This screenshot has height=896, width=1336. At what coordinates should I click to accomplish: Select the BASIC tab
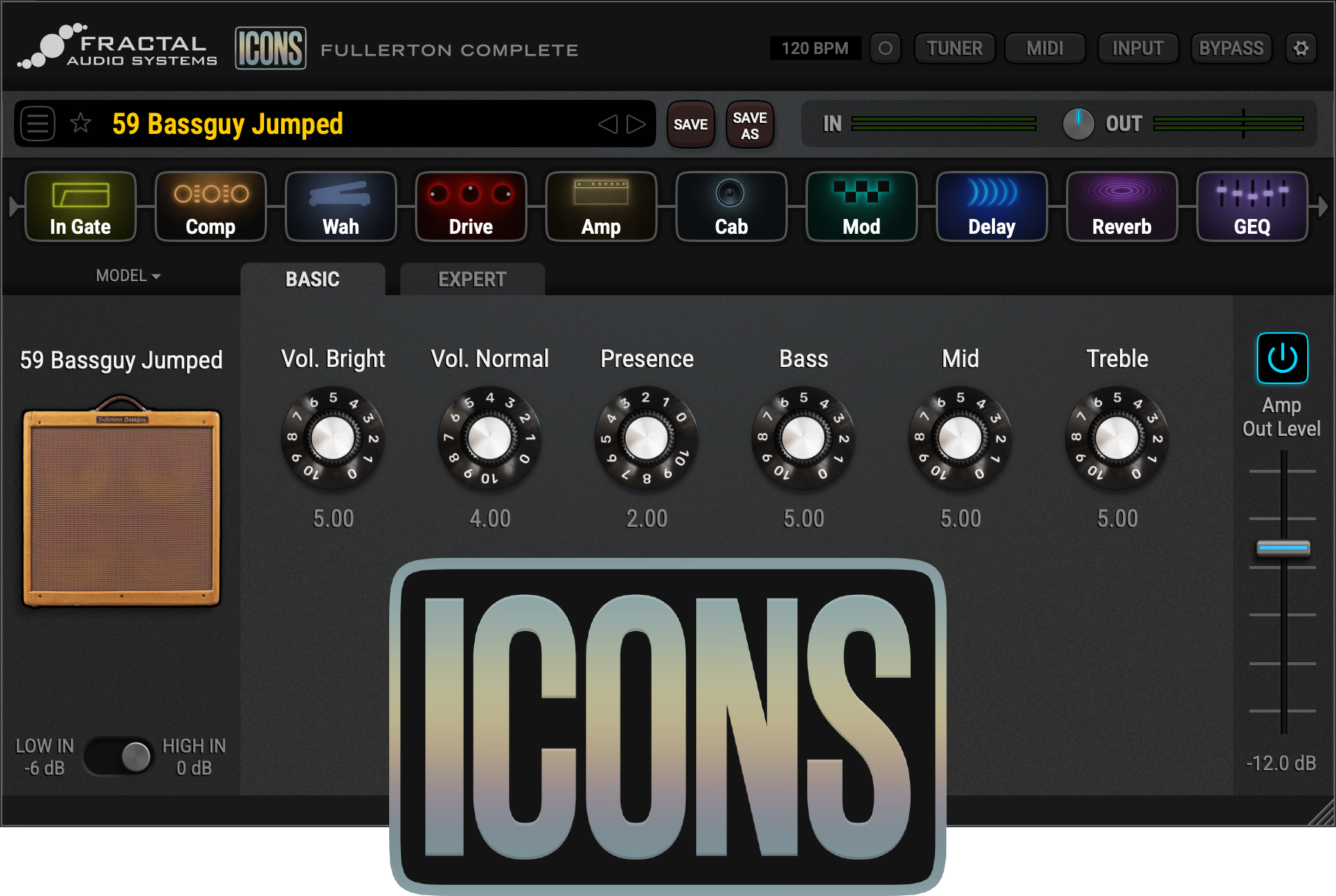(312, 280)
